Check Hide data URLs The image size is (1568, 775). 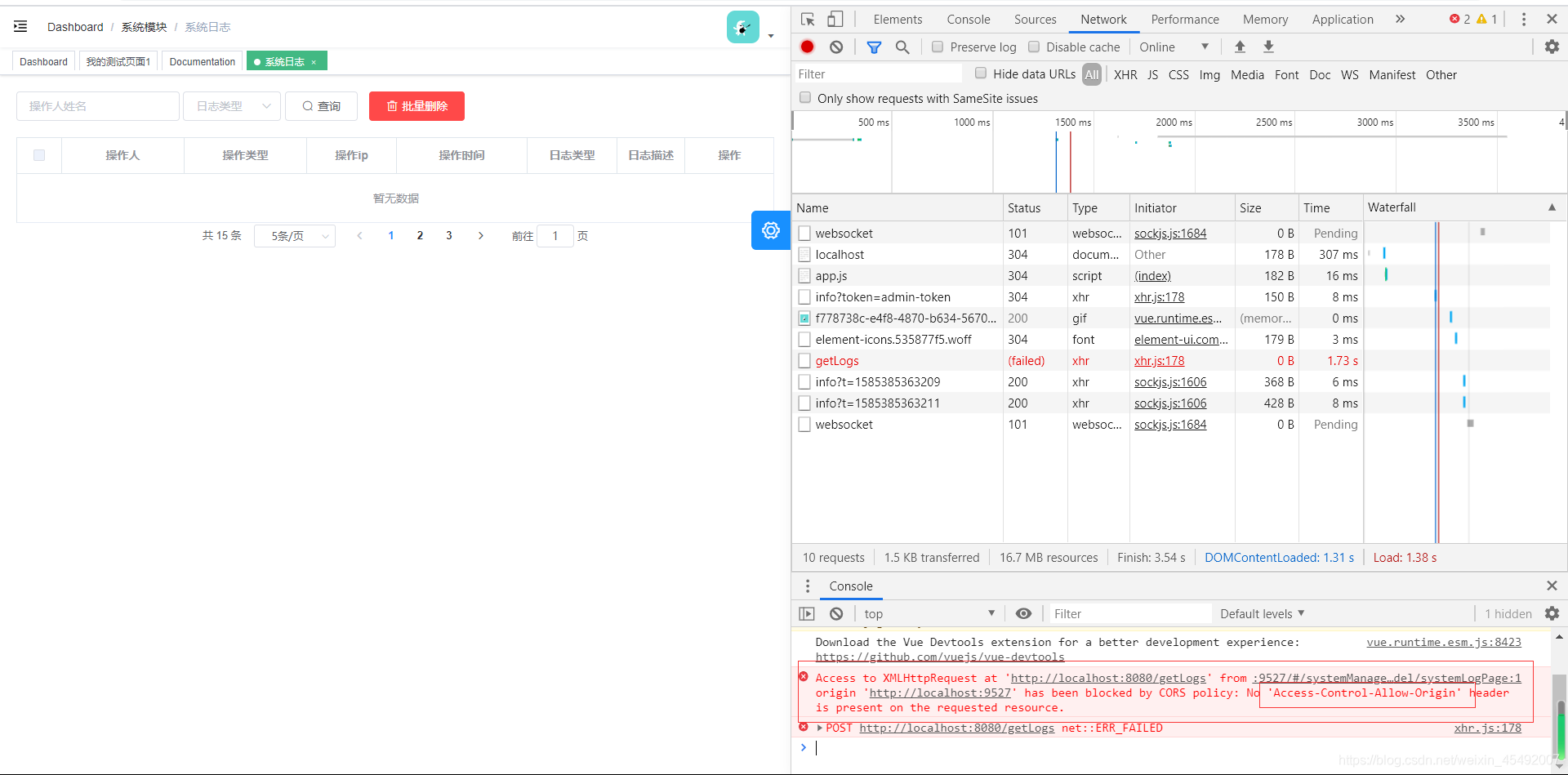click(x=981, y=73)
